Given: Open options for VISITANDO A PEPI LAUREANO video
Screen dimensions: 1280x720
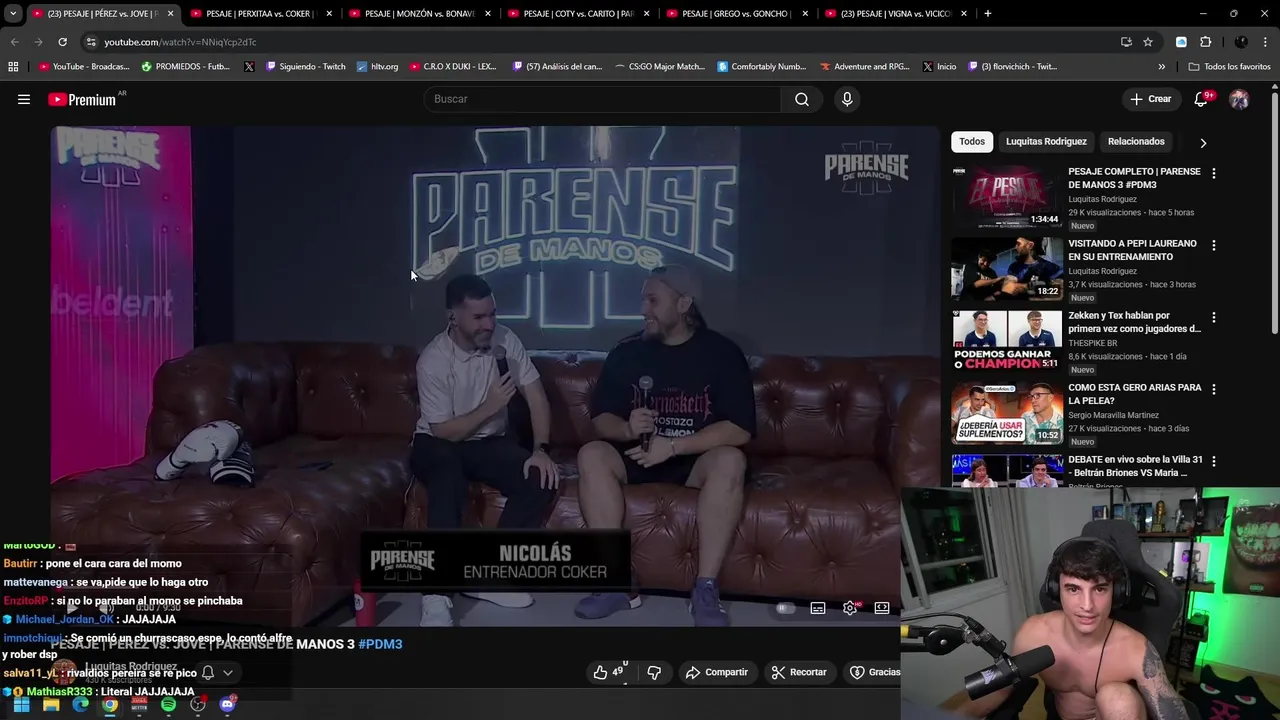Looking at the screenshot, I should click(1214, 245).
